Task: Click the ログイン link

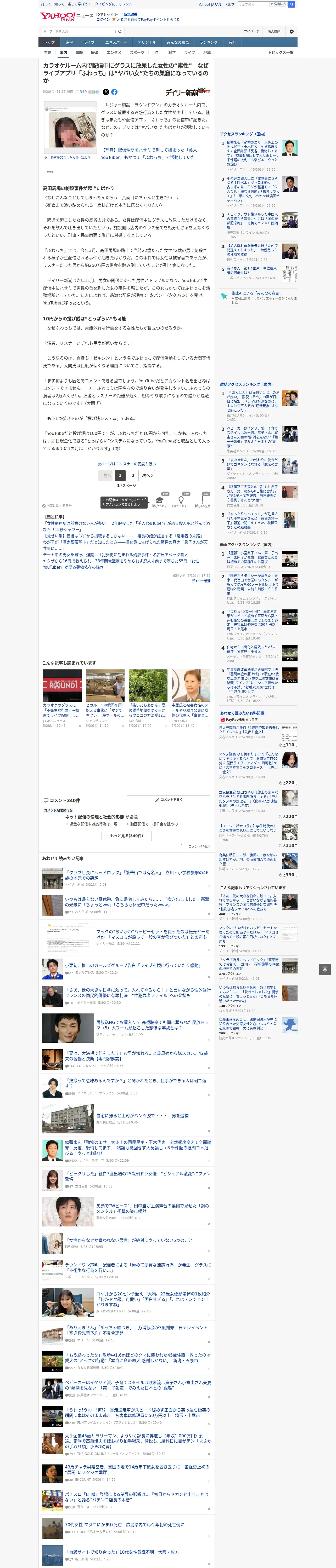Action: 103,20
